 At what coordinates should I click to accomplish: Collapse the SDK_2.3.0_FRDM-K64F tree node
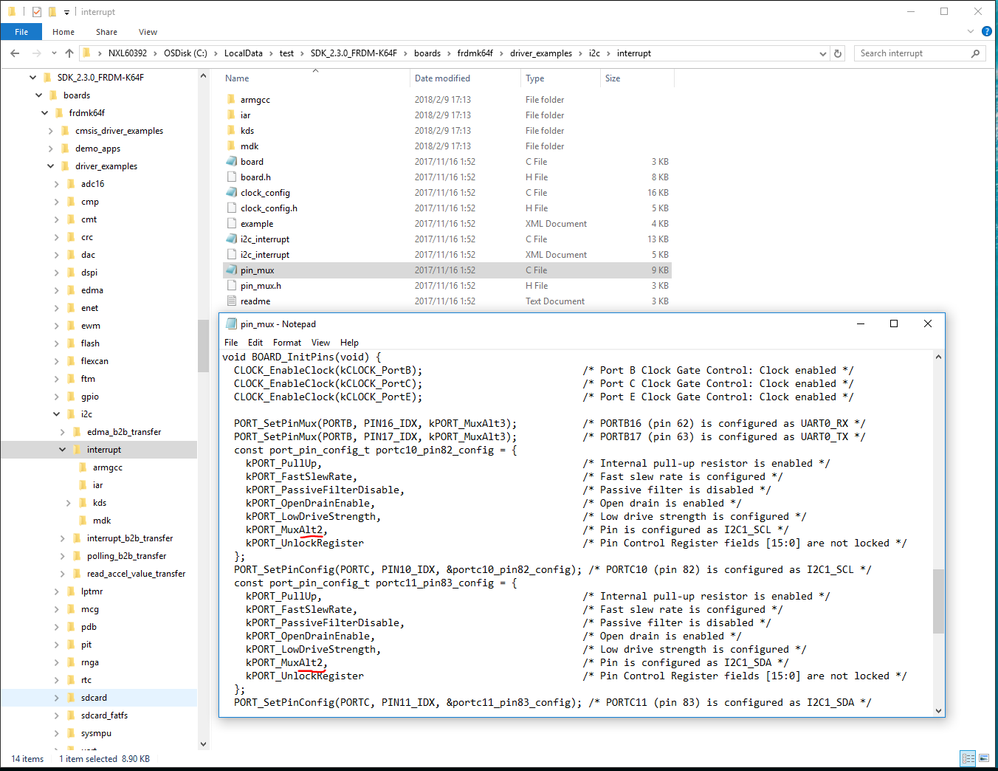tap(32, 77)
